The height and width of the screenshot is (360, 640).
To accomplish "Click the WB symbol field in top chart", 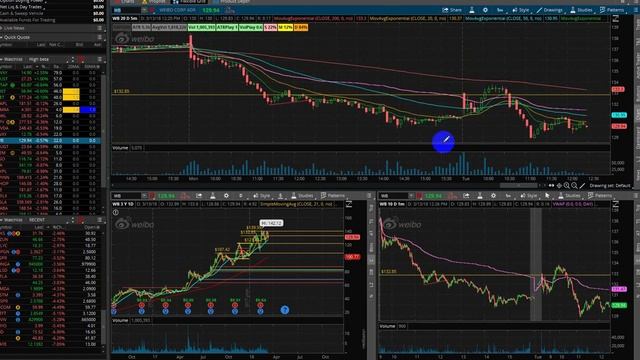I will (x=126, y=10).
